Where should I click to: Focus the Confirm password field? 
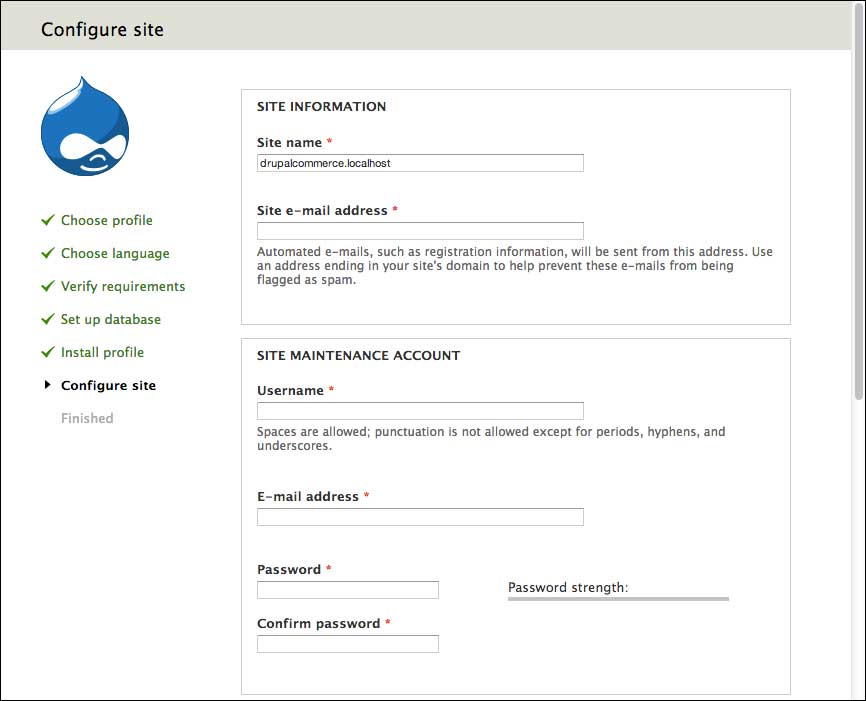coord(347,644)
